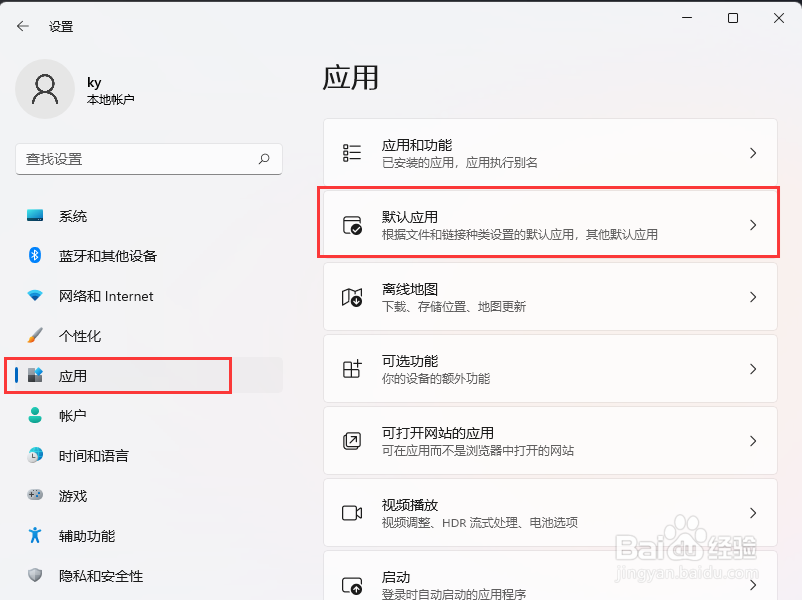Viewport: 802px width, 600px height.
Task: Open the 离线地图 settings card
Action: (x=550, y=297)
